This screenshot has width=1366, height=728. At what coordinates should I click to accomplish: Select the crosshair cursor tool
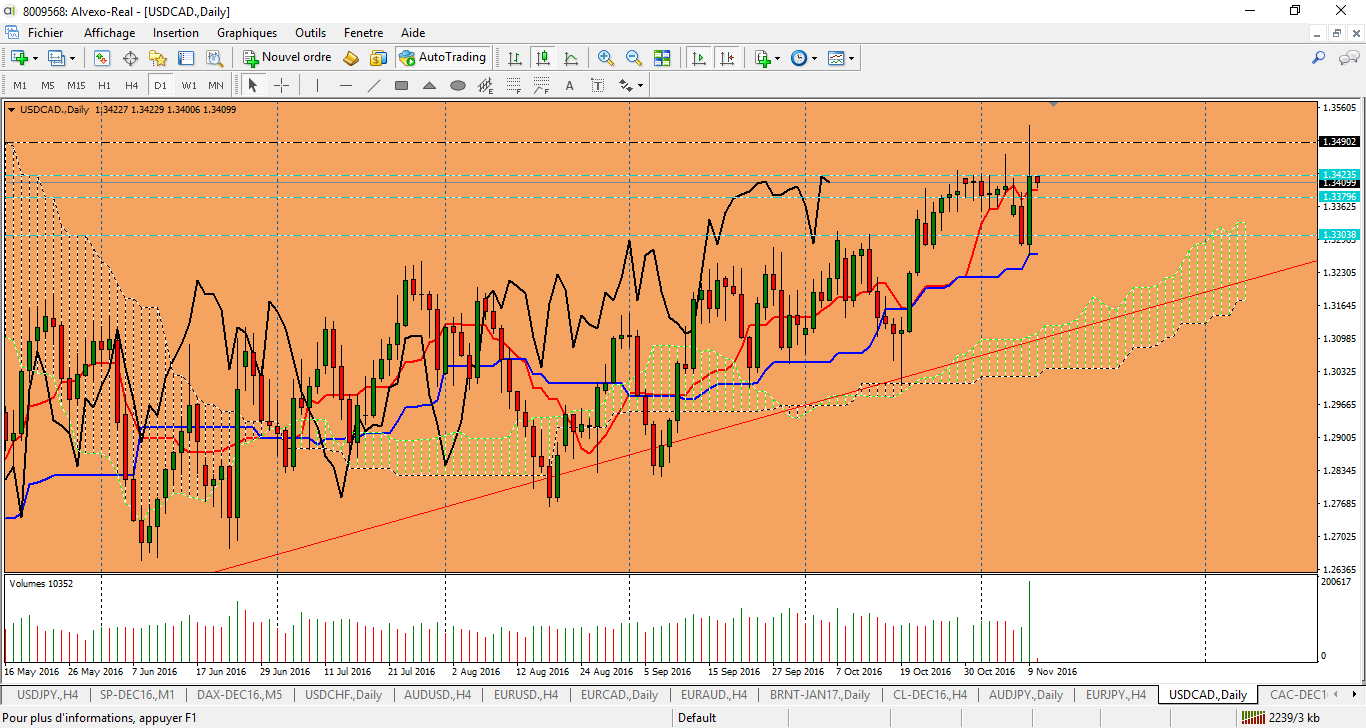281,85
